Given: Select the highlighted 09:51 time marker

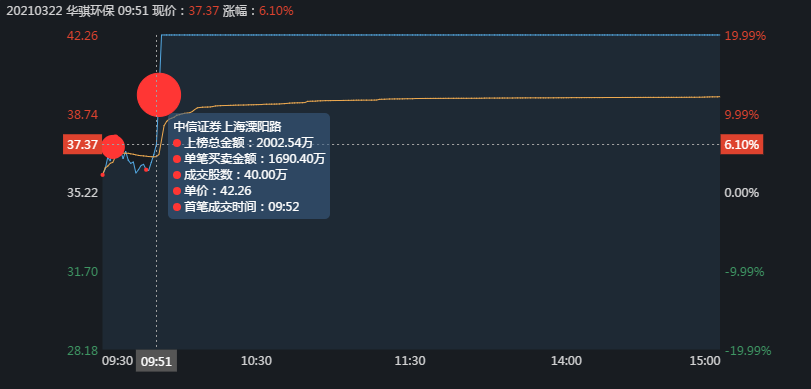Looking at the screenshot, I should click(156, 361).
